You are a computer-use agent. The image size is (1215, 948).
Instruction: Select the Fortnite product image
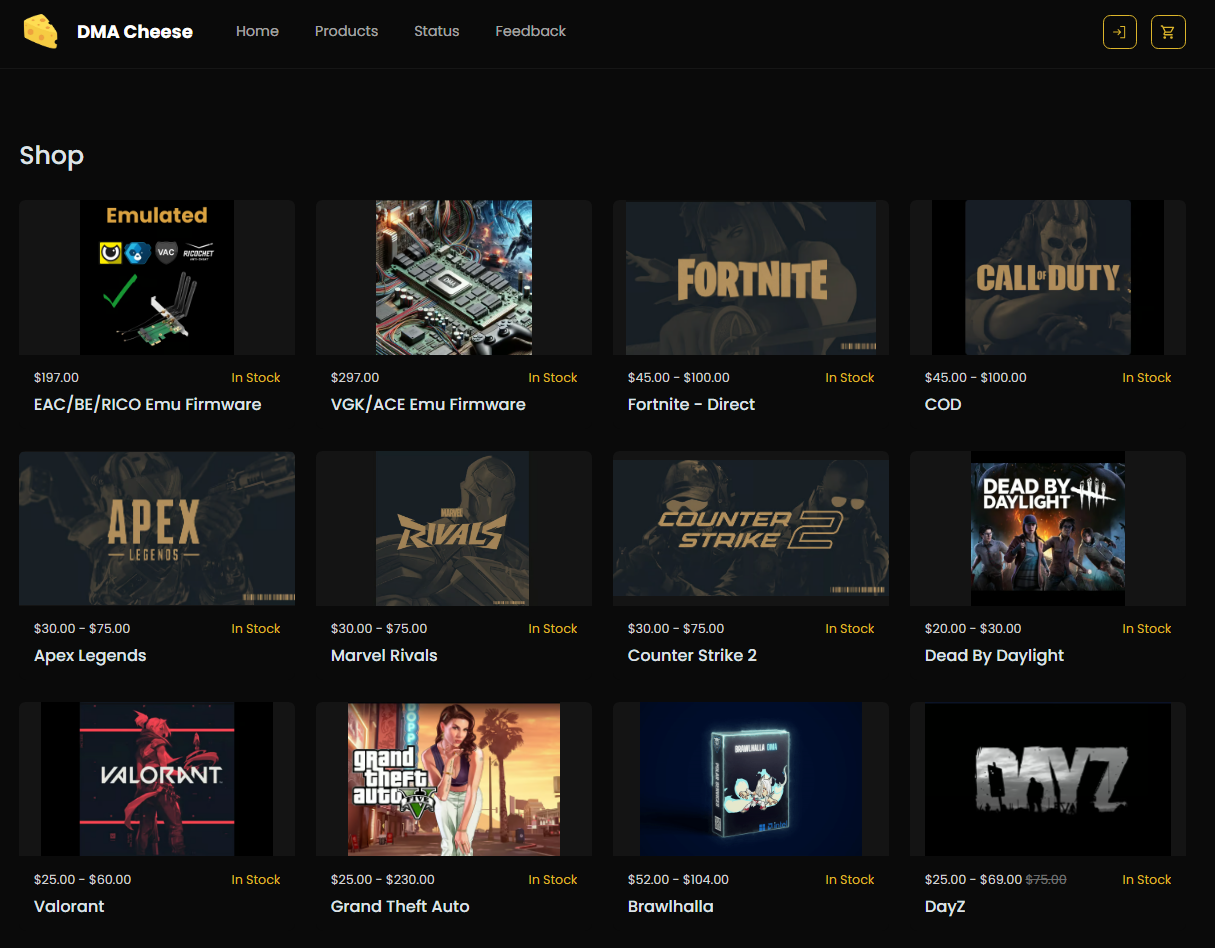(x=750, y=278)
